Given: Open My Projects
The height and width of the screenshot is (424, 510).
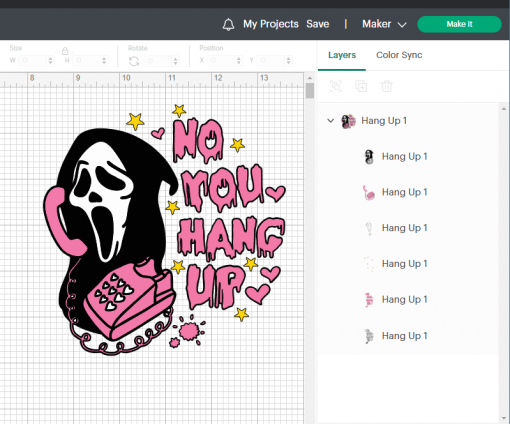Looking at the screenshot, I should [271, 24].
